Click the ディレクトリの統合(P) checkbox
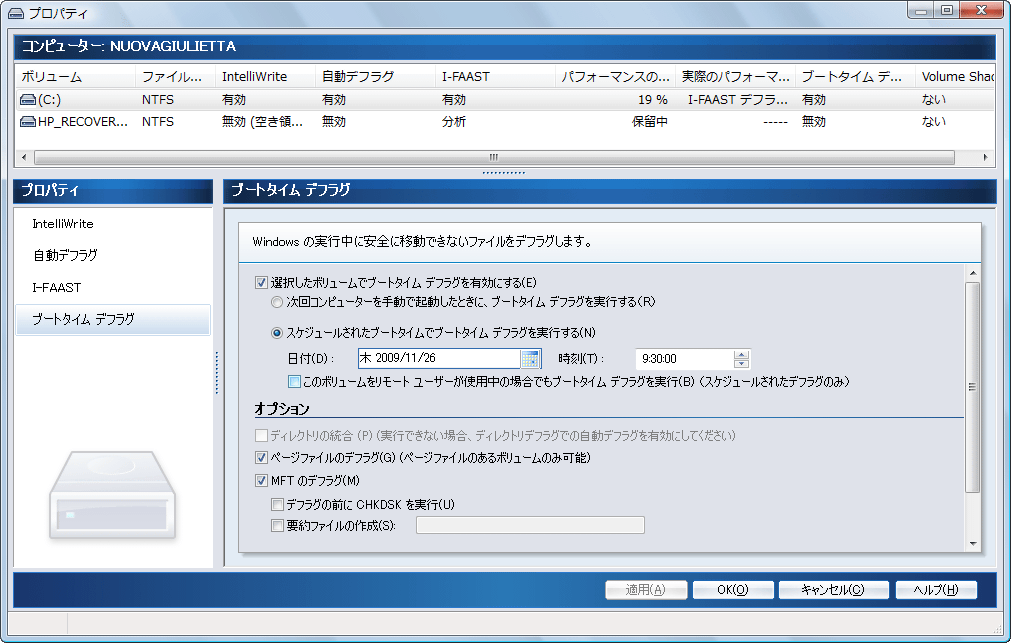1011x643 pixels. [x=261, y=436]
